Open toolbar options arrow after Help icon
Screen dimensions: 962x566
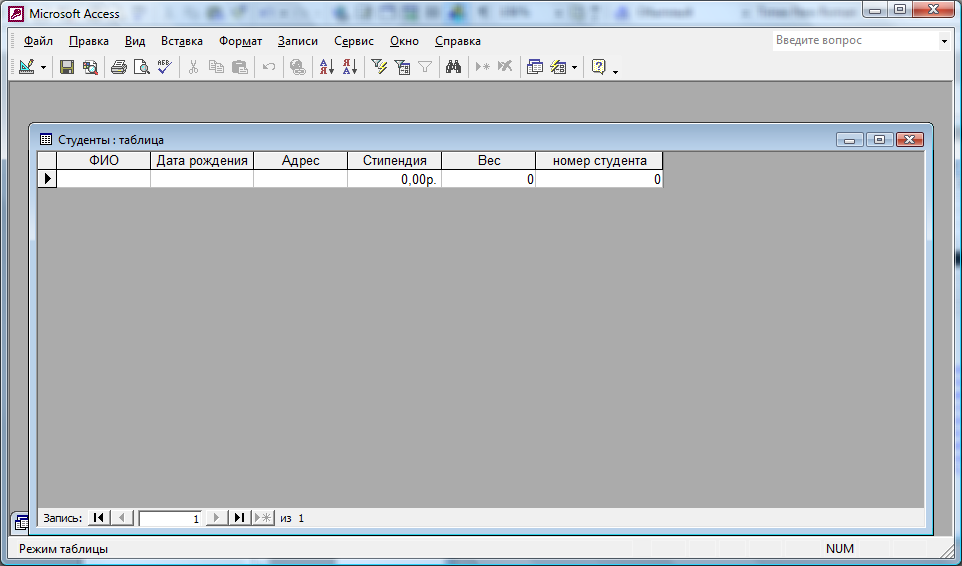click(615, 71)
